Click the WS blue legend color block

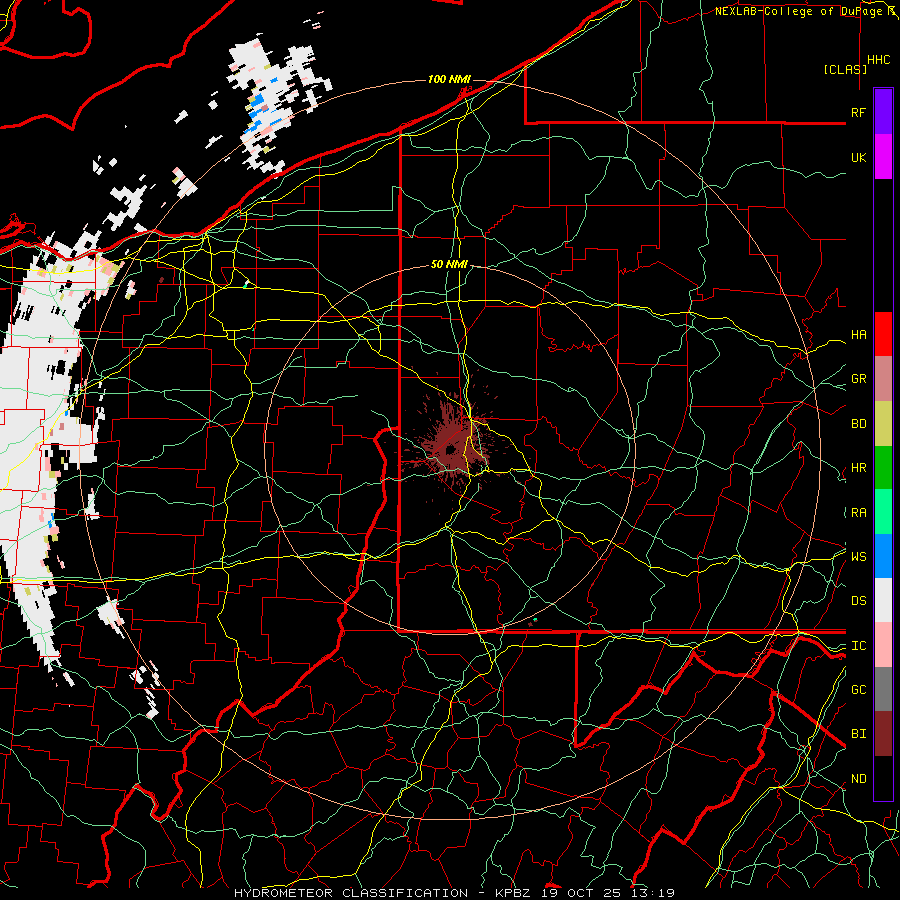click(x=883, y=556)
